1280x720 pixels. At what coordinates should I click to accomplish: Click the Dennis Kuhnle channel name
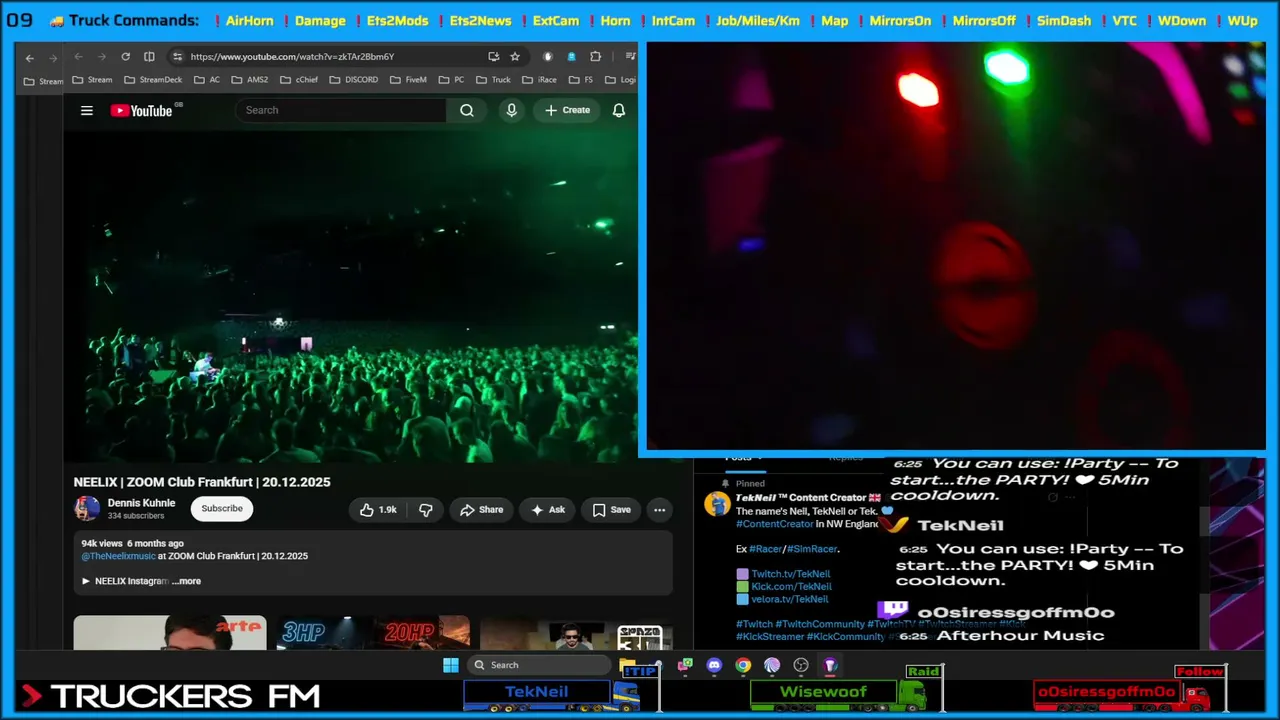pyautogui.click(x=141, y=503)
